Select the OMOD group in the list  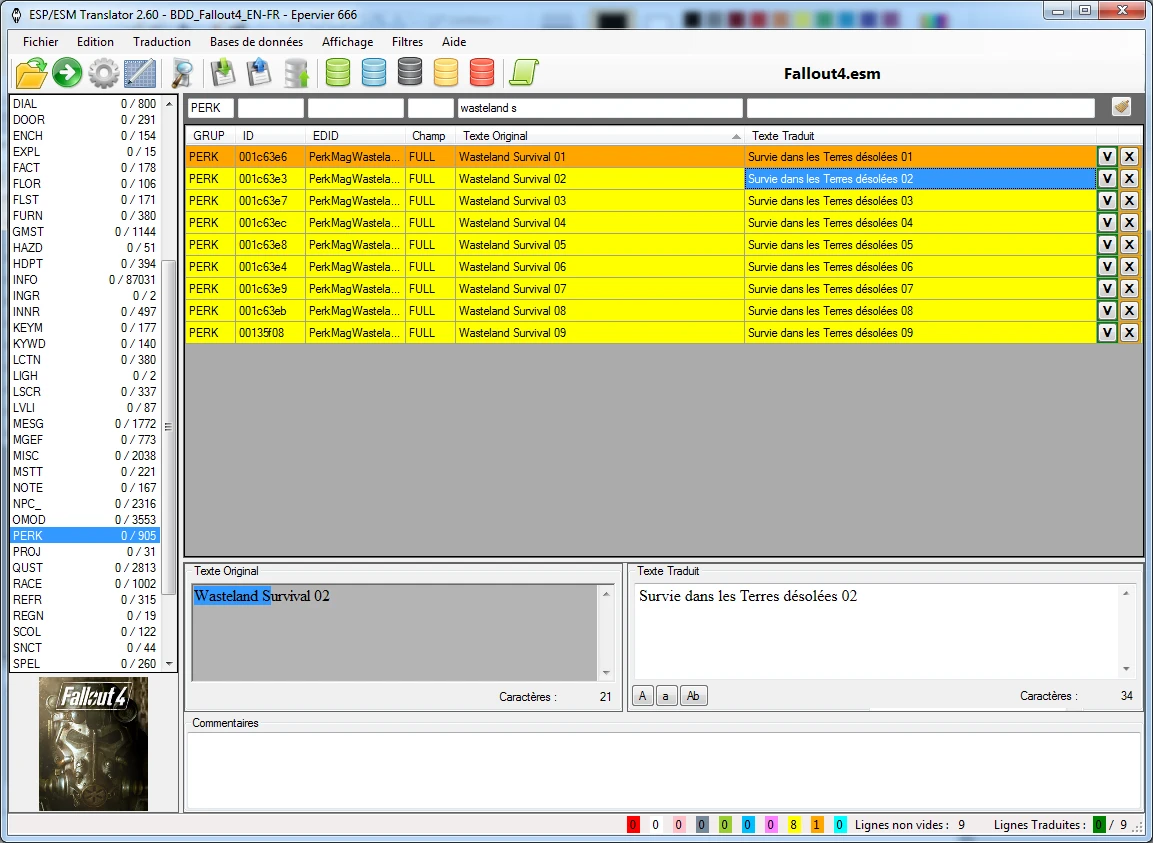pos(85,520)
